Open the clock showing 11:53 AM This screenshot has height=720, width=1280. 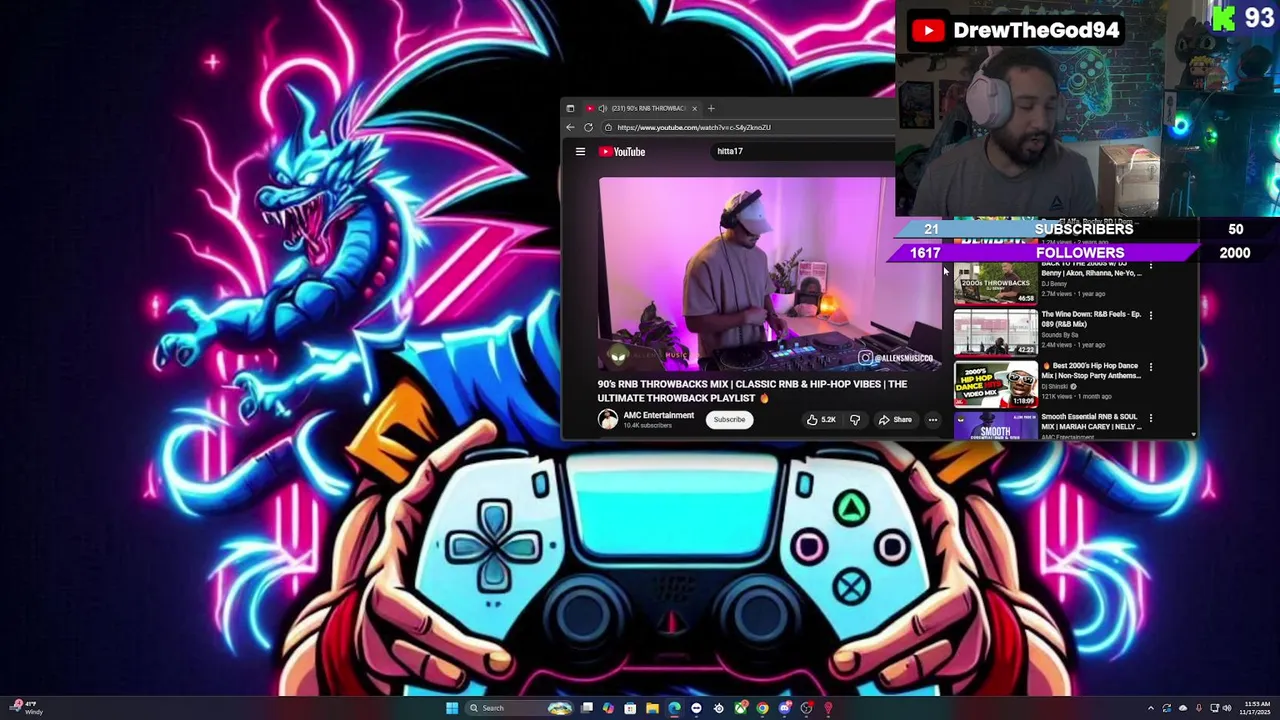pos(1257,708)
